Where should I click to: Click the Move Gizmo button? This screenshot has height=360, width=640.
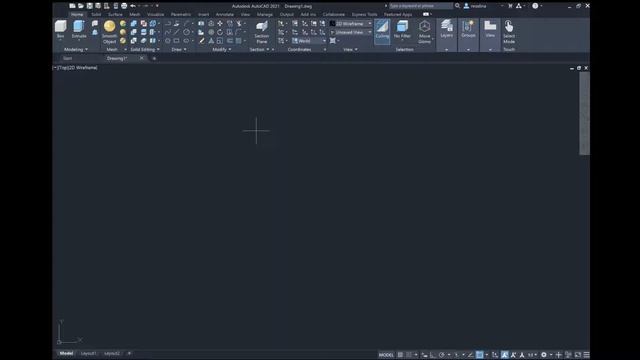(x=424, y=31)
